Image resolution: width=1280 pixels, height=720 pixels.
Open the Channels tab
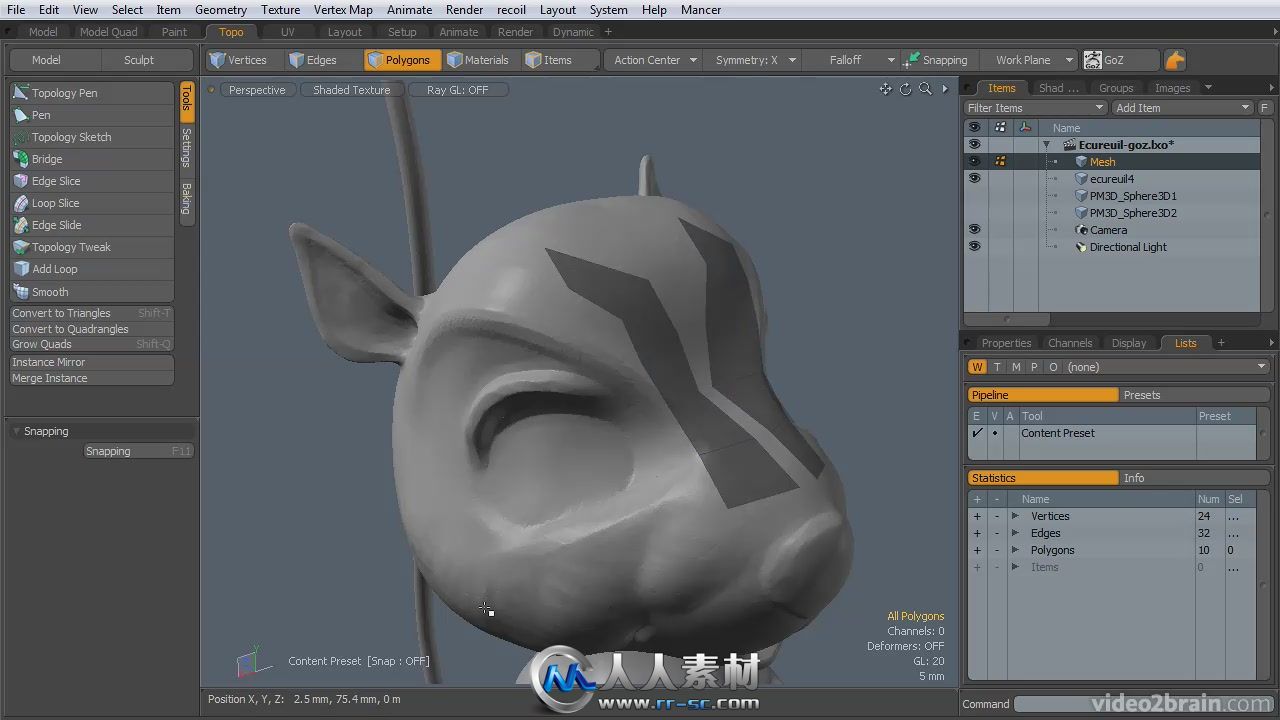(1070, 343)
